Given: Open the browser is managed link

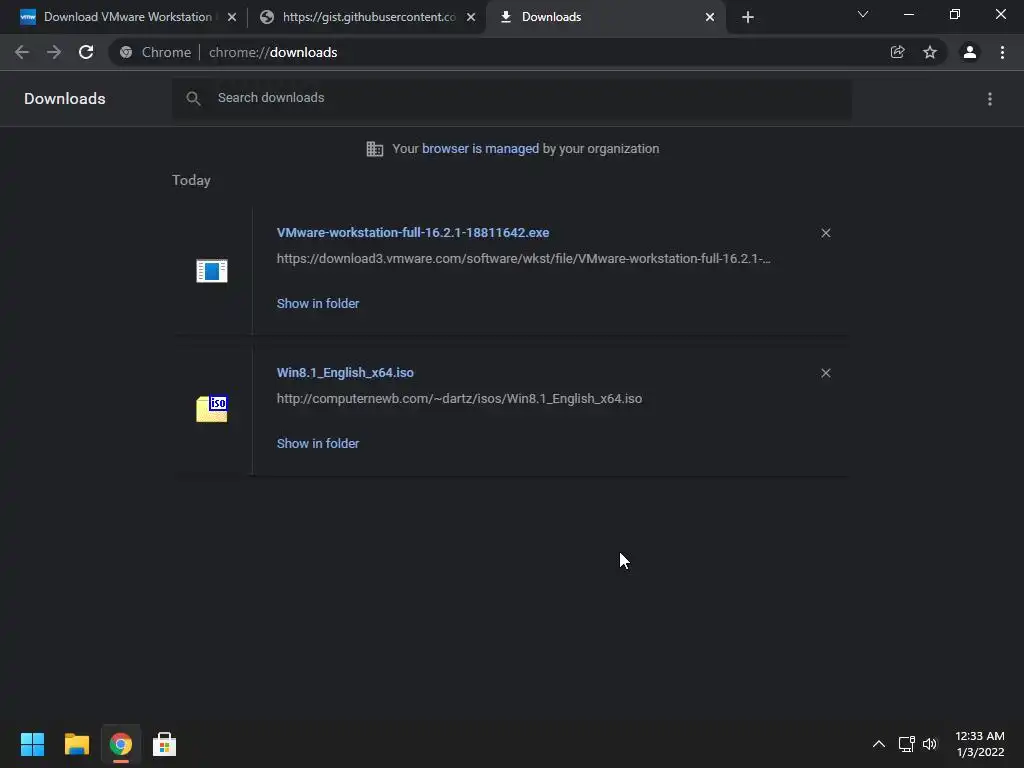Looking at the screenshot, I should 480,149.
